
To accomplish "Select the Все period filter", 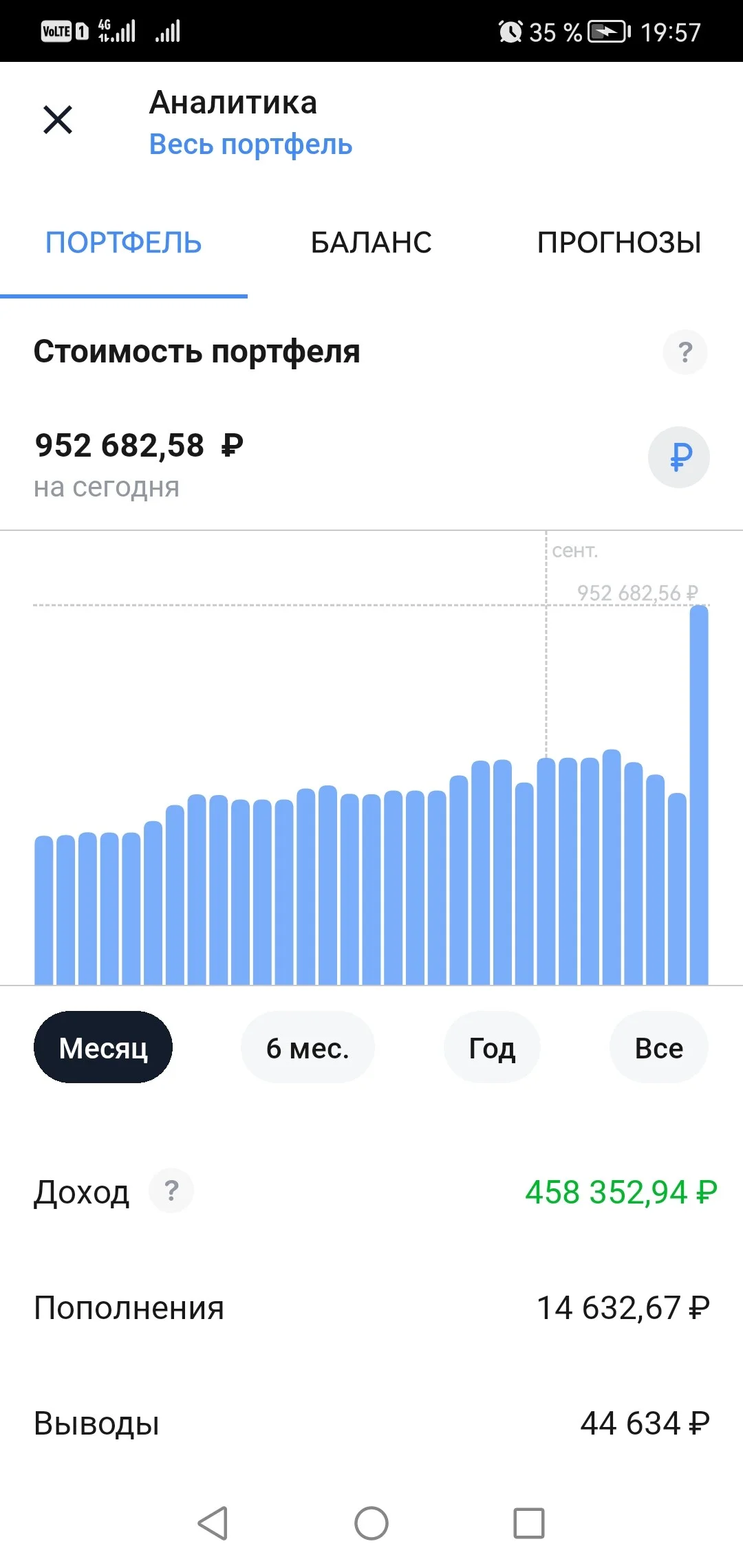I will (x=659, y=1047).
